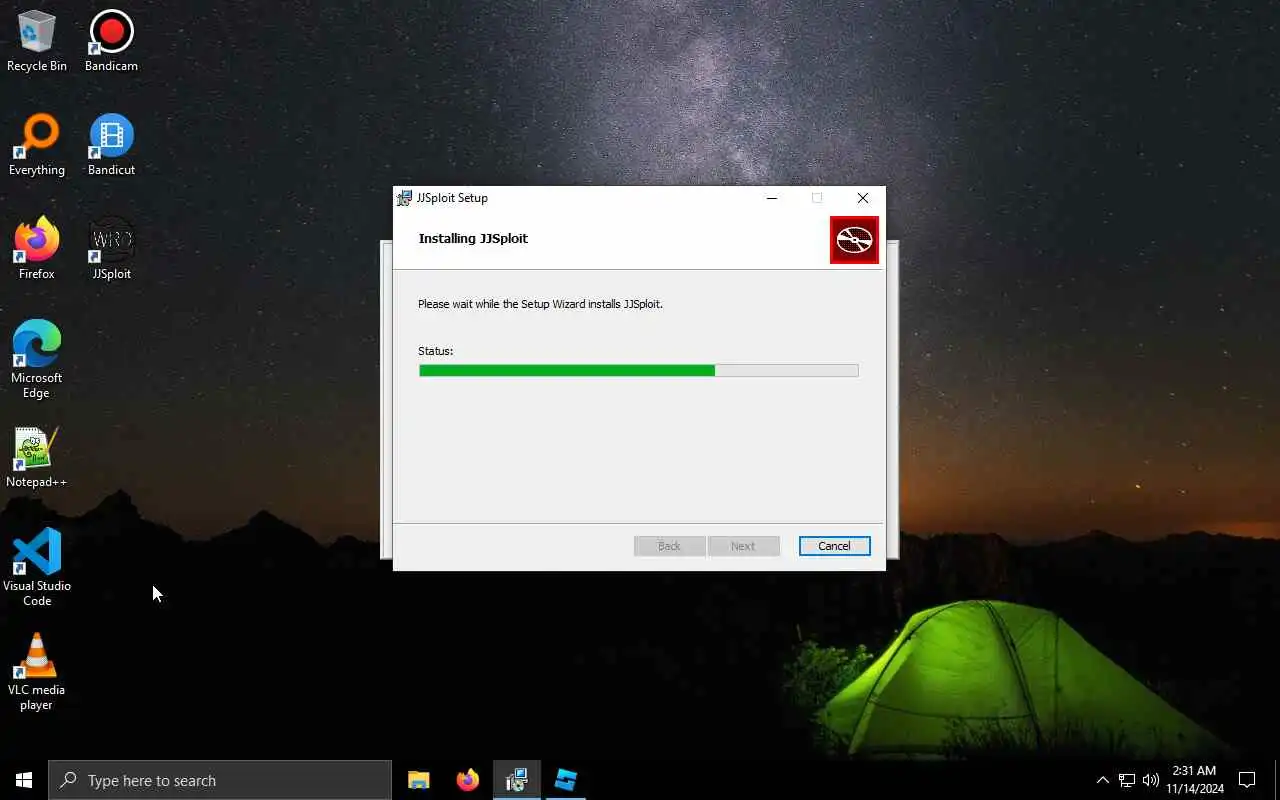Open Firefox from the taskbar
The image size is (1280, 800).
point(467,780)
